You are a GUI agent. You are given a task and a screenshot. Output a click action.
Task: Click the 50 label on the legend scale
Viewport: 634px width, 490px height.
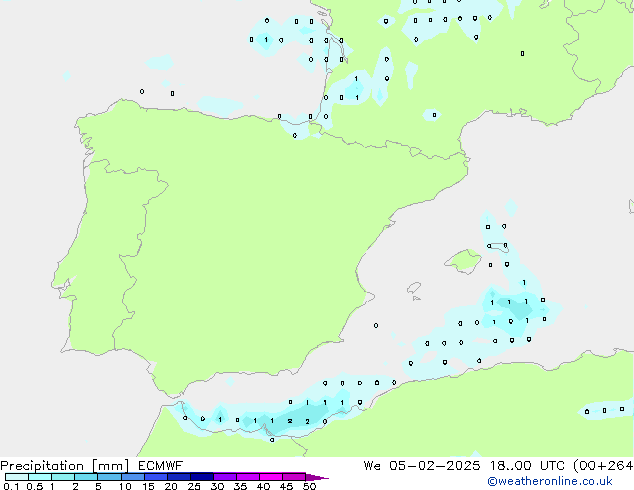pyautogui.click(x=309, y=487)
